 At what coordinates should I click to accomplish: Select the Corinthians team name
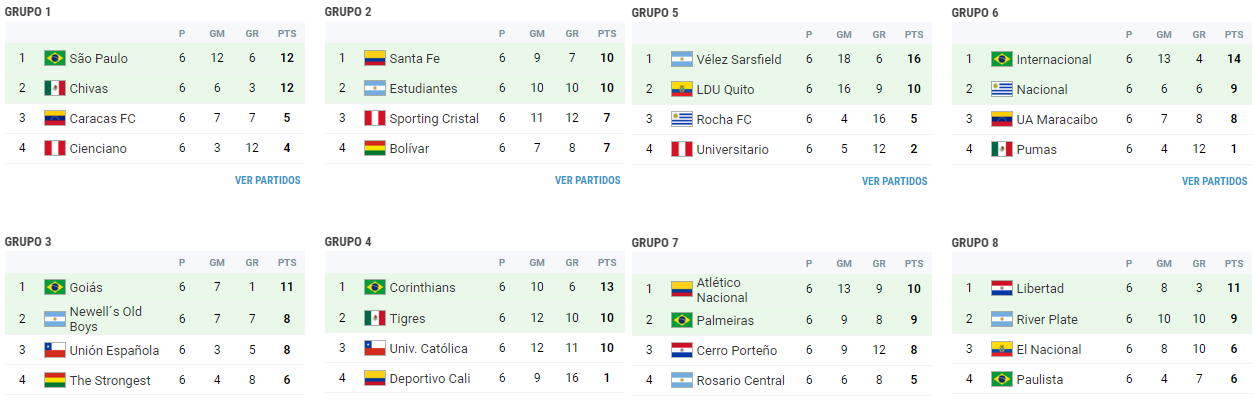(x=422, y=287)
